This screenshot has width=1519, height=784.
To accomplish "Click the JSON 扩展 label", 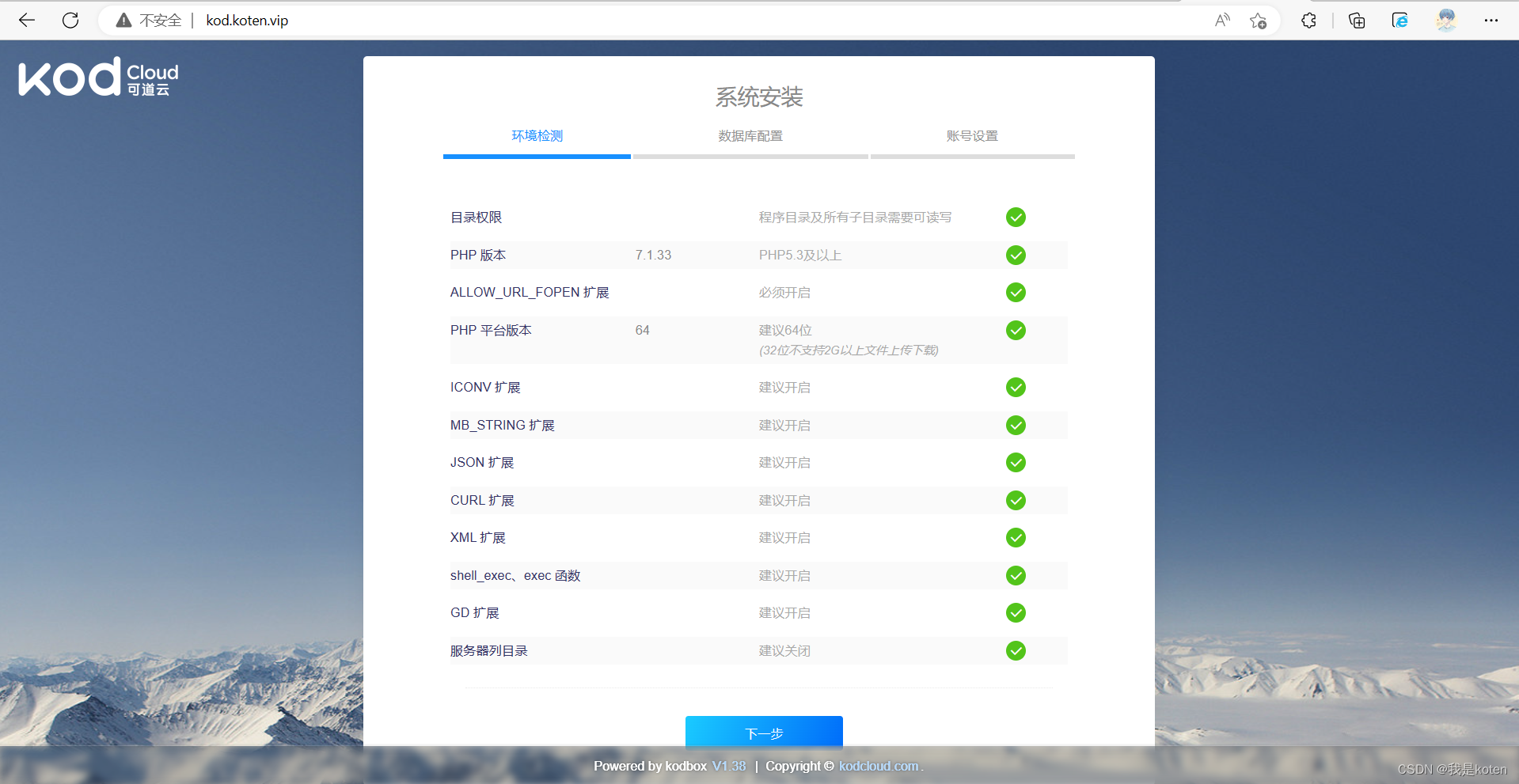I will 482,463.
